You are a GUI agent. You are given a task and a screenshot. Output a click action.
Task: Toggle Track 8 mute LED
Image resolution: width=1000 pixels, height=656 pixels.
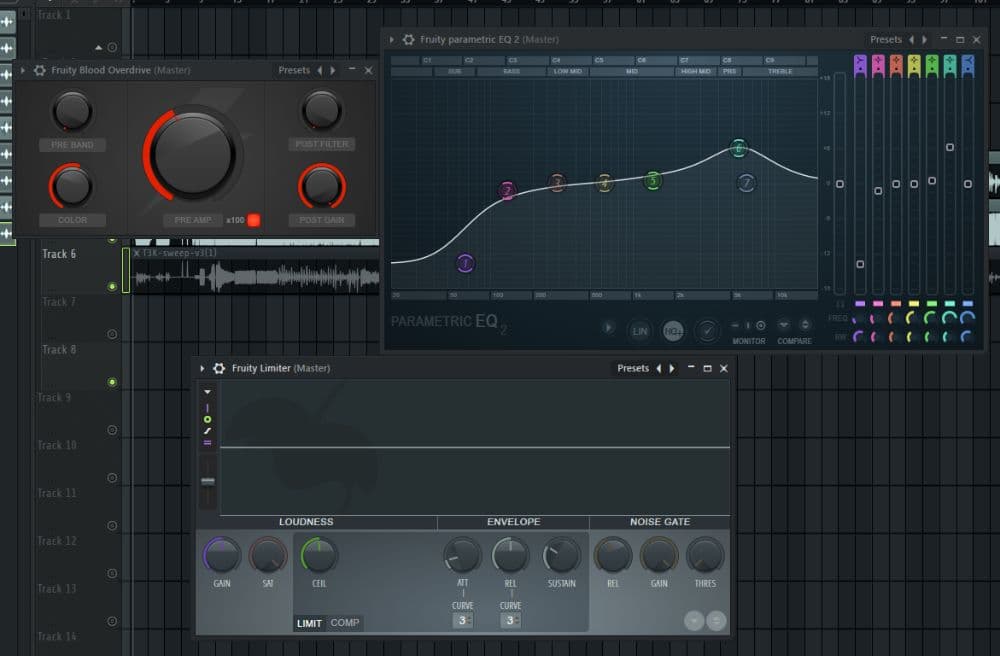coord(112,382)
